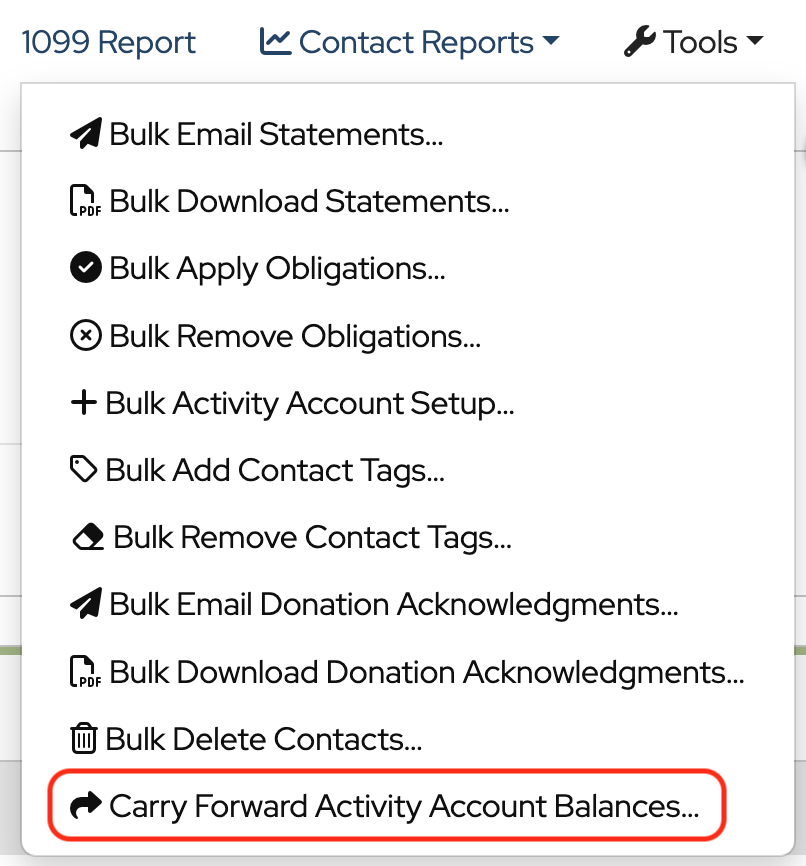806x866 pixels.
Task: Click the forward arrow icon for Carry Forward
Action: tap(86, 807)
